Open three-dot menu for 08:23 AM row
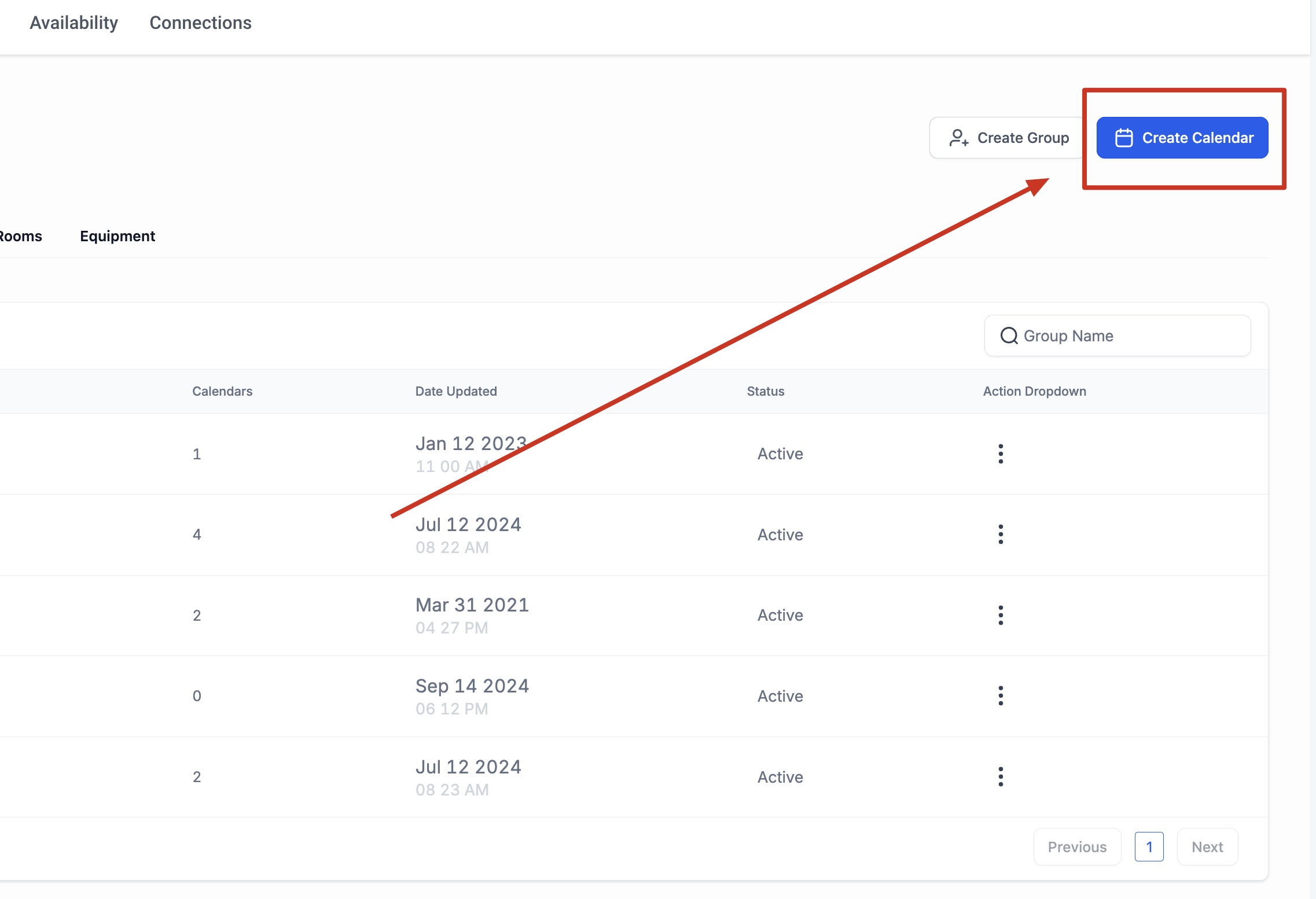Image resolution: width=1316 pixels, height=899 pixels. (x=1001, y=776)
